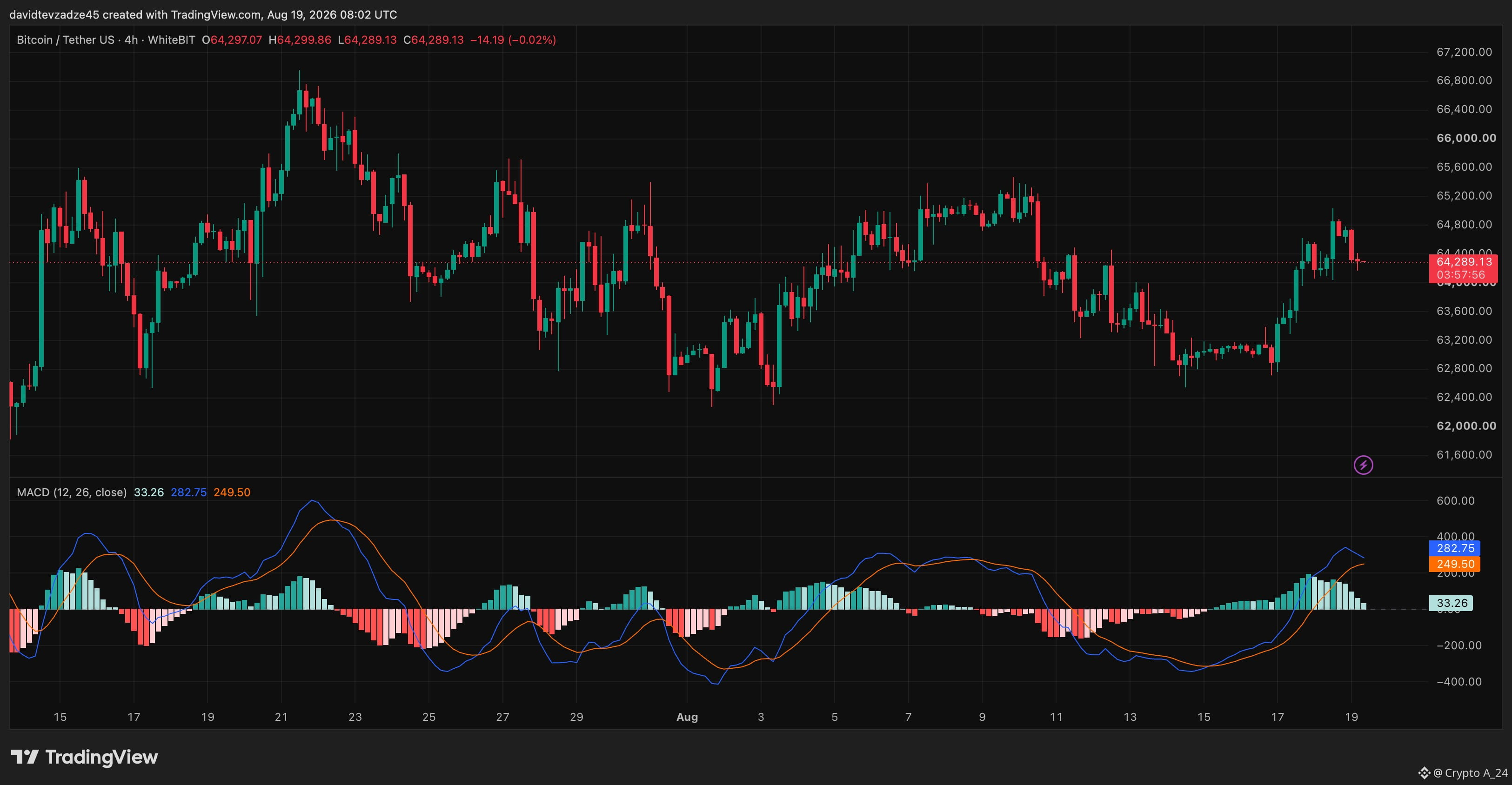Screen dimensions: 1512x785
Task: Click the high value H64,299.86
Action: 300,40
